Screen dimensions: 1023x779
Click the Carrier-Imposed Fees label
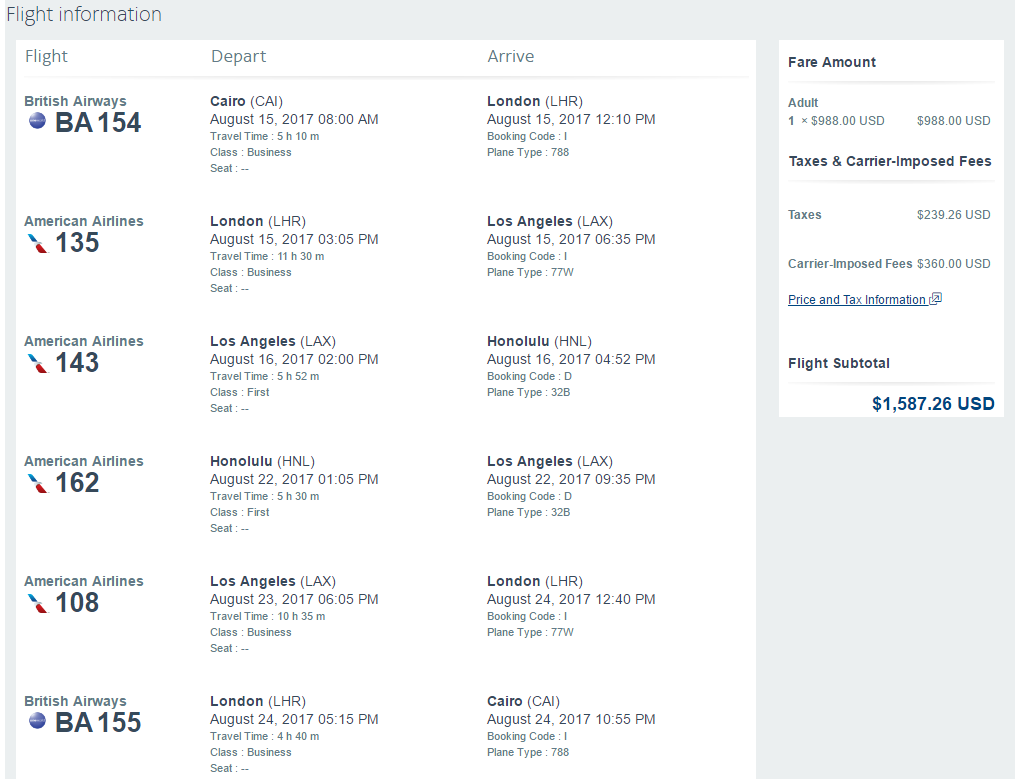tap(850, 264)
